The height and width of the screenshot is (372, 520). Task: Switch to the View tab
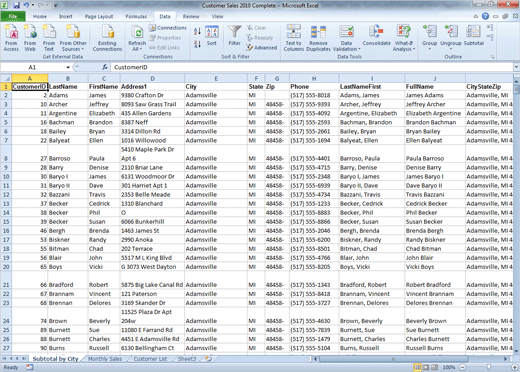pos(217,16)
